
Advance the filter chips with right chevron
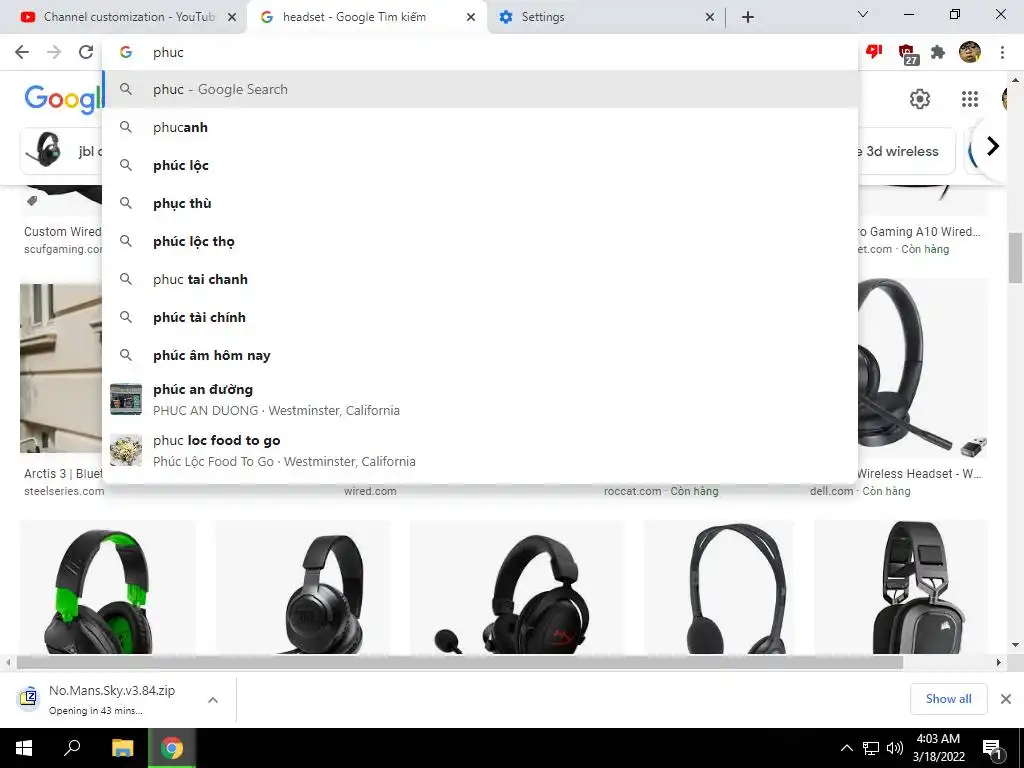pos(993,146)
